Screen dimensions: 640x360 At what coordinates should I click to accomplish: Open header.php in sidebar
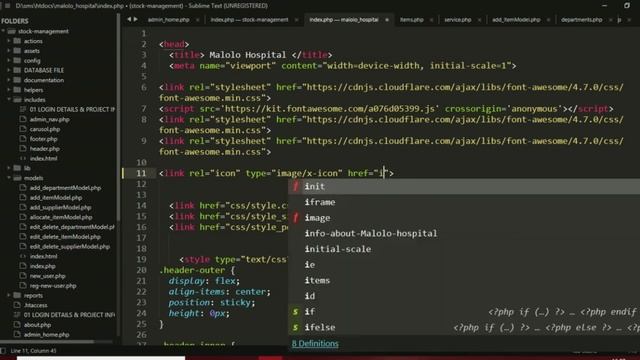coord(44,149)
